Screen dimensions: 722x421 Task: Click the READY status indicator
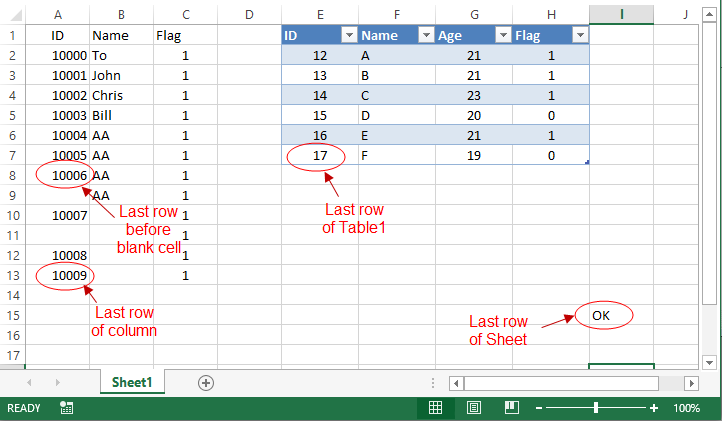[x=23, y=408]
